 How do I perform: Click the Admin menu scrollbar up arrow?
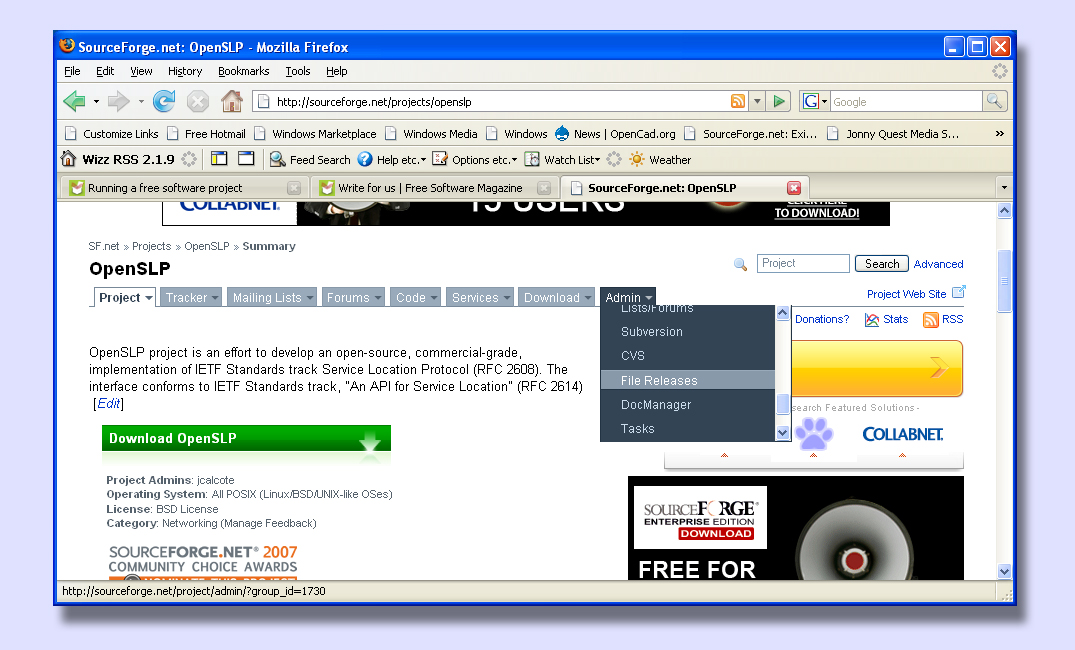tap(782, 313)
